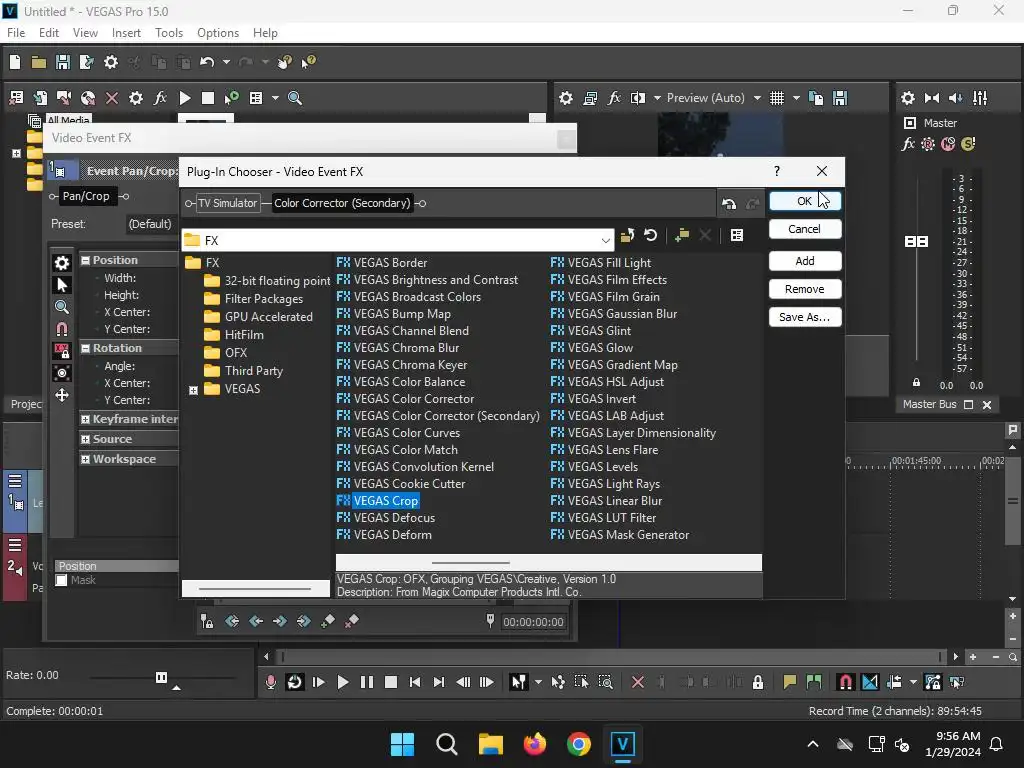Screen dimensions: 1024x768
Task: Select the Third Party folder
Action: pos(253,371)
